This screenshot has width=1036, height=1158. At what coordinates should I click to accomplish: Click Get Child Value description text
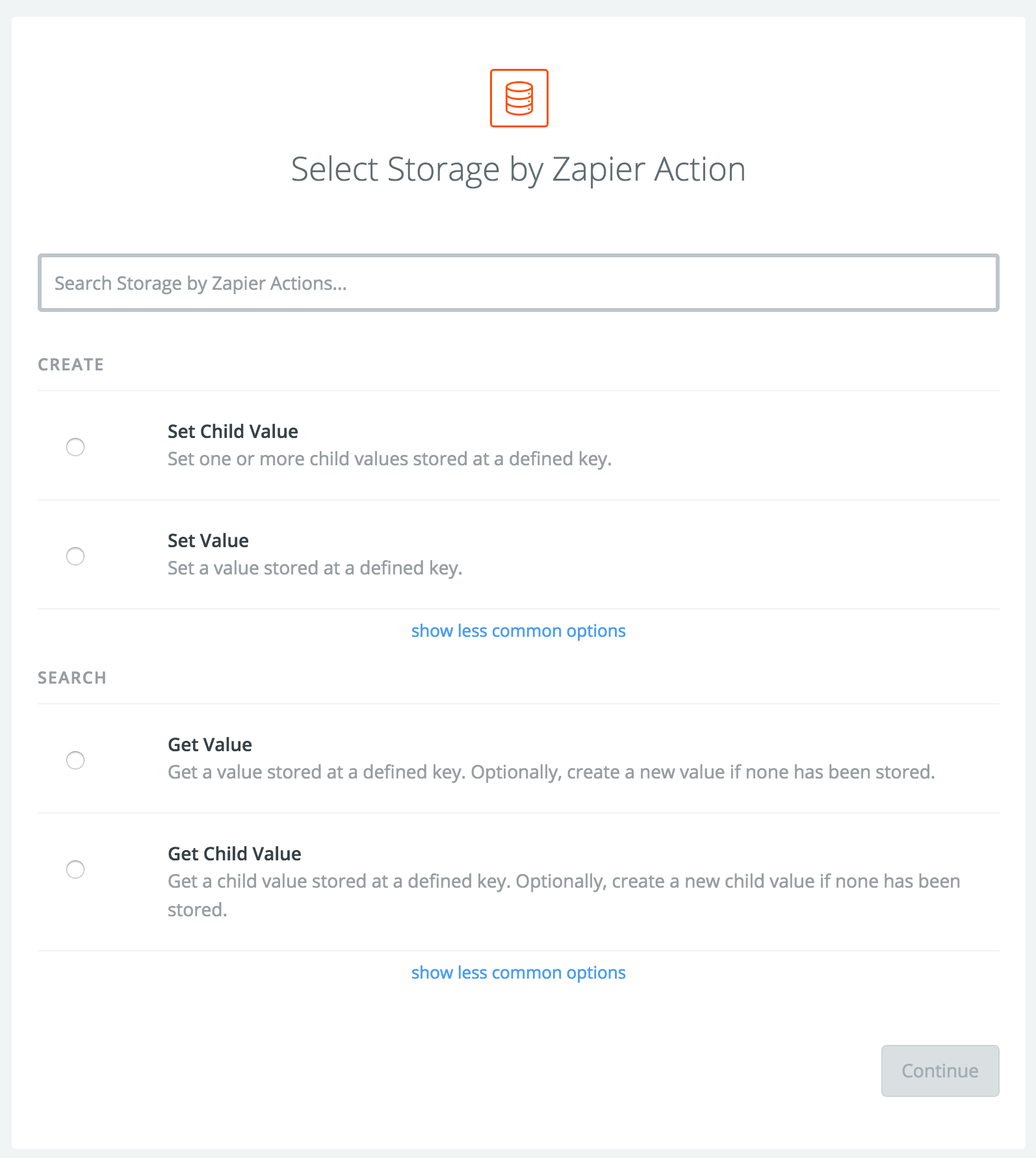coord(563,895)
